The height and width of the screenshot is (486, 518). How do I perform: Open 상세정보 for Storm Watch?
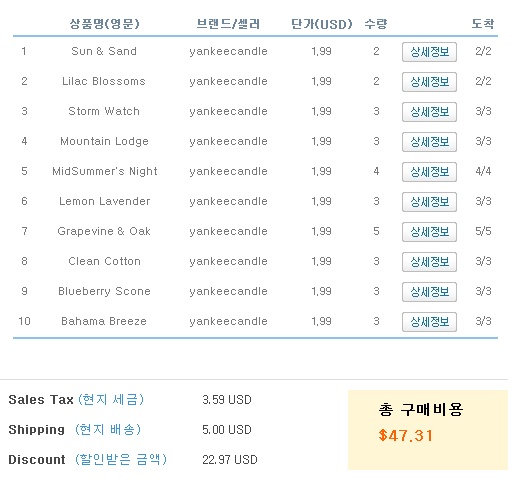pos(429,112)
